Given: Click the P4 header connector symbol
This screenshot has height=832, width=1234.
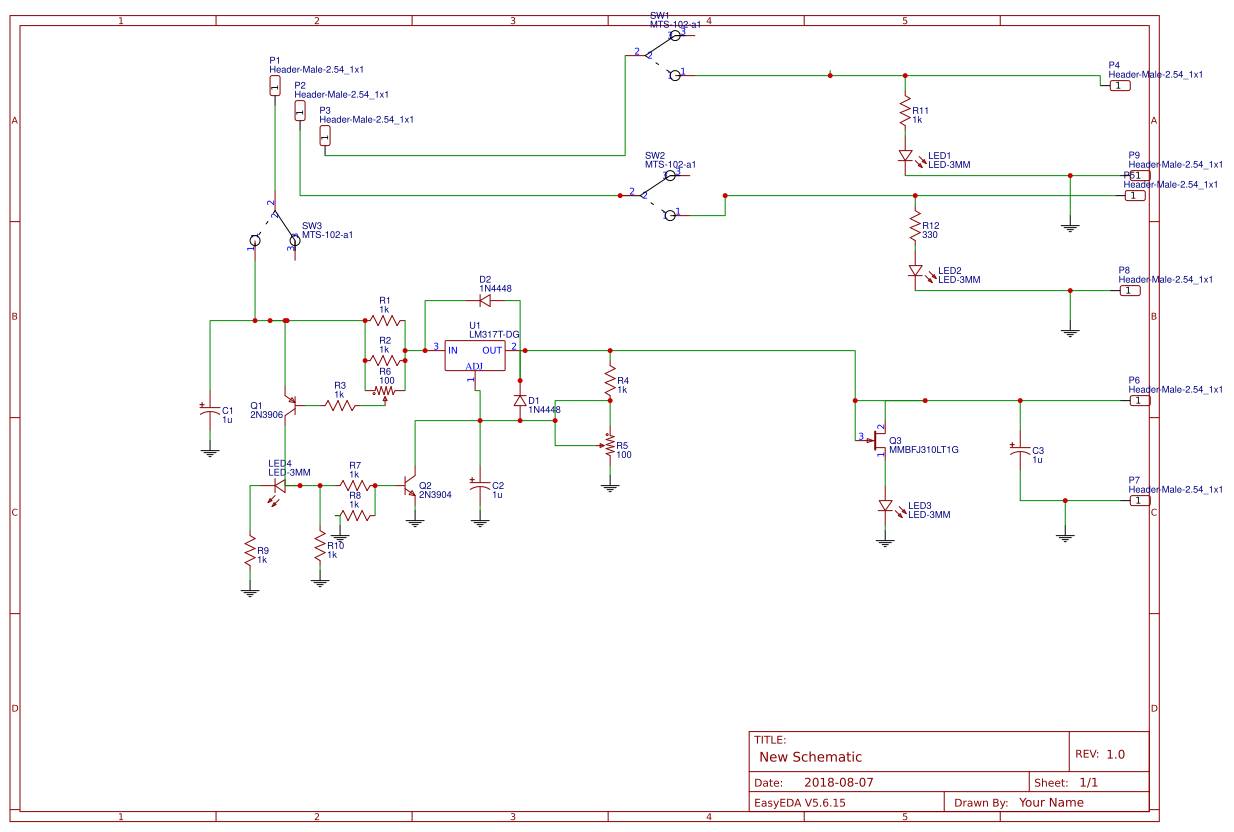Looking at the screenshot, I should tap(1121, 86).
